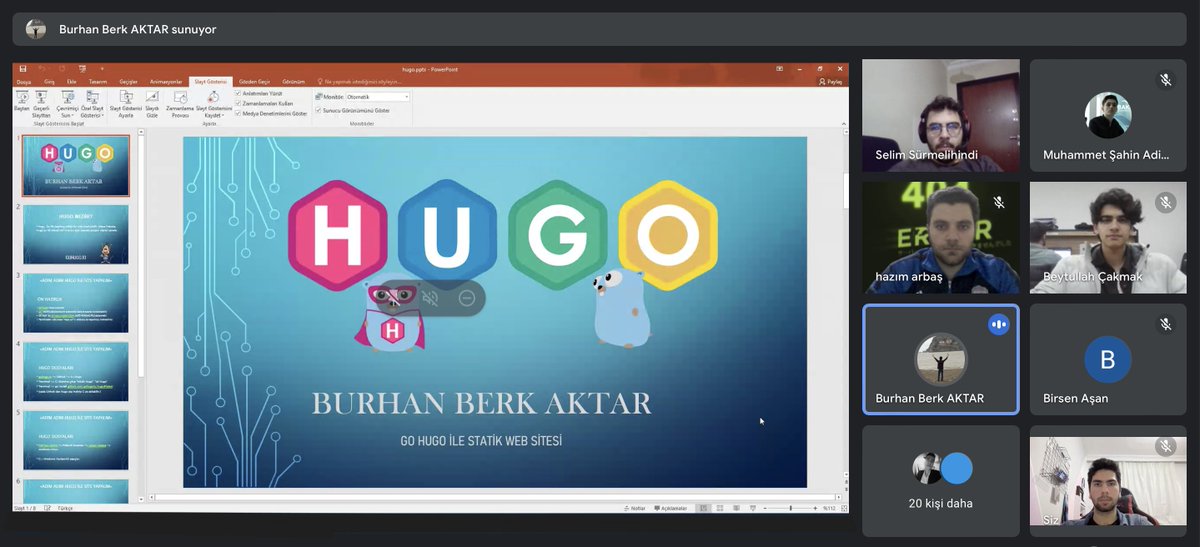This screenshot has width=1200, height=547.
Task: Open Slayt Gösterisini Kaydet dropdown
Action: tap(213, 103)
